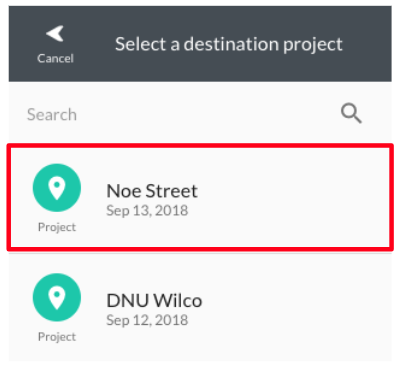Pick the DNU Wilco list row

[x=200, y=307]
